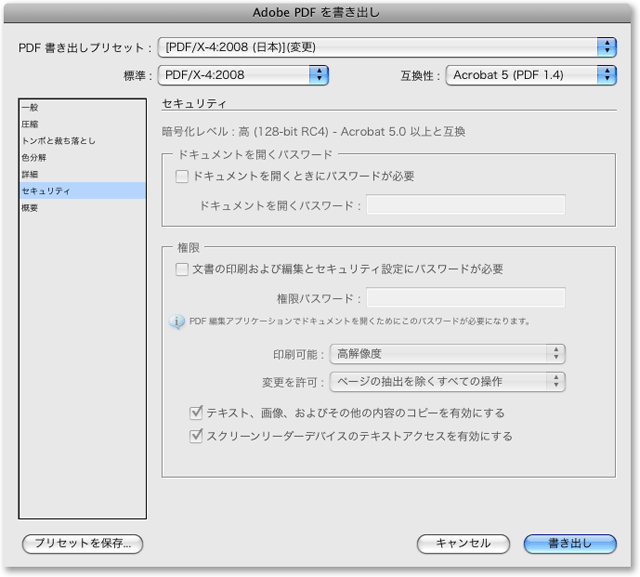Open the 標準 PDF/X-4:2008 dropdown
640x577 pixels.
coord(244,74)
